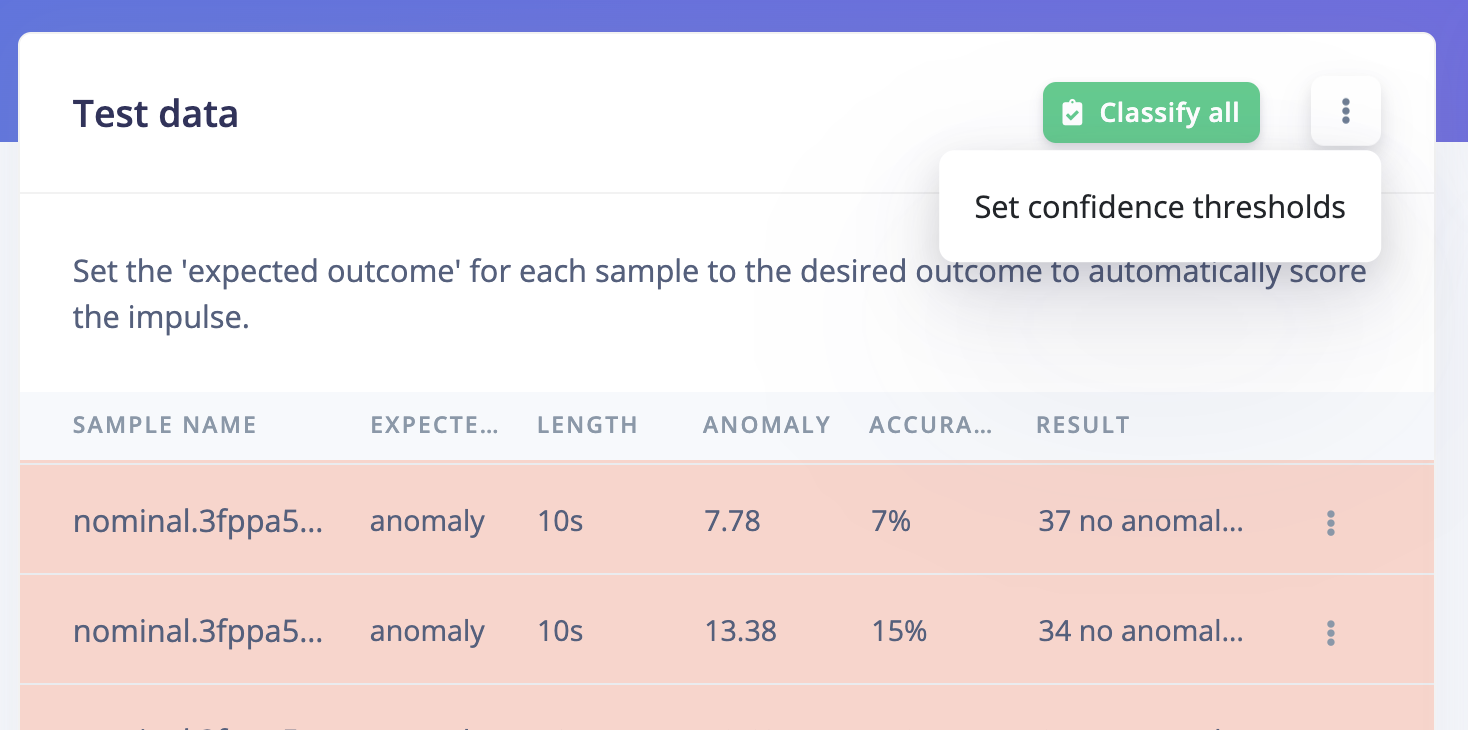Click the '34 no anomal...' result text
This screenshot has height=730, width=1468.
pyautogui.click(x=1140, y=631)
